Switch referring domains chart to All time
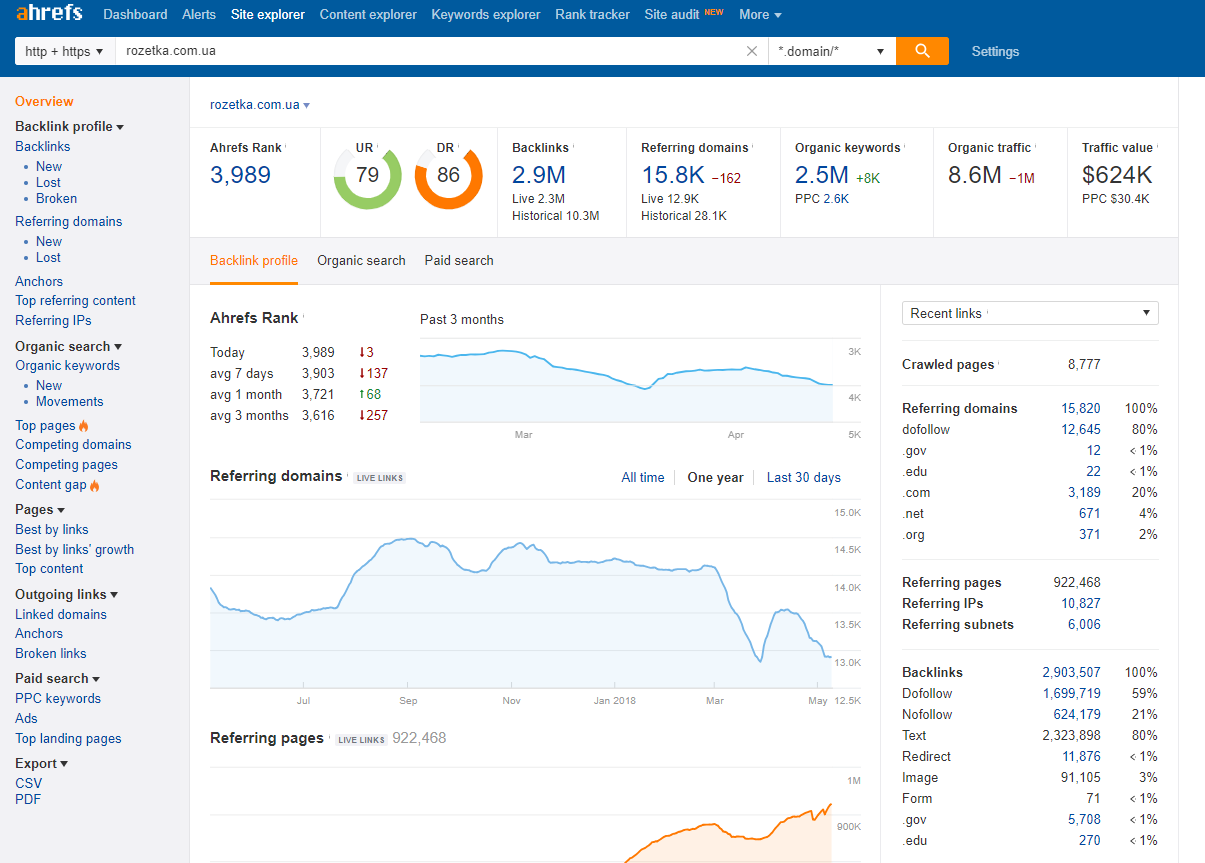Screen dimensions: 1205x863 pyautogui.click(x=642, y=477)
